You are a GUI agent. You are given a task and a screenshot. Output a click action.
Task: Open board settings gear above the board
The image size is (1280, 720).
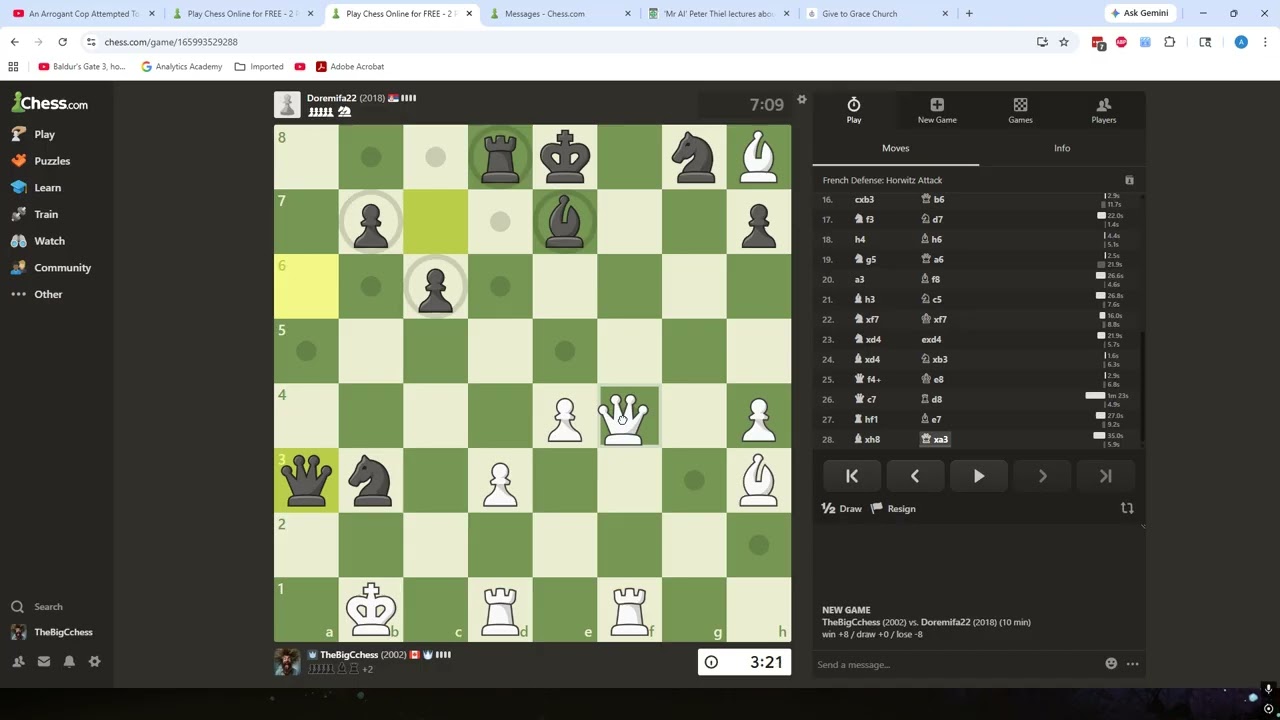(x=801, y=100)
